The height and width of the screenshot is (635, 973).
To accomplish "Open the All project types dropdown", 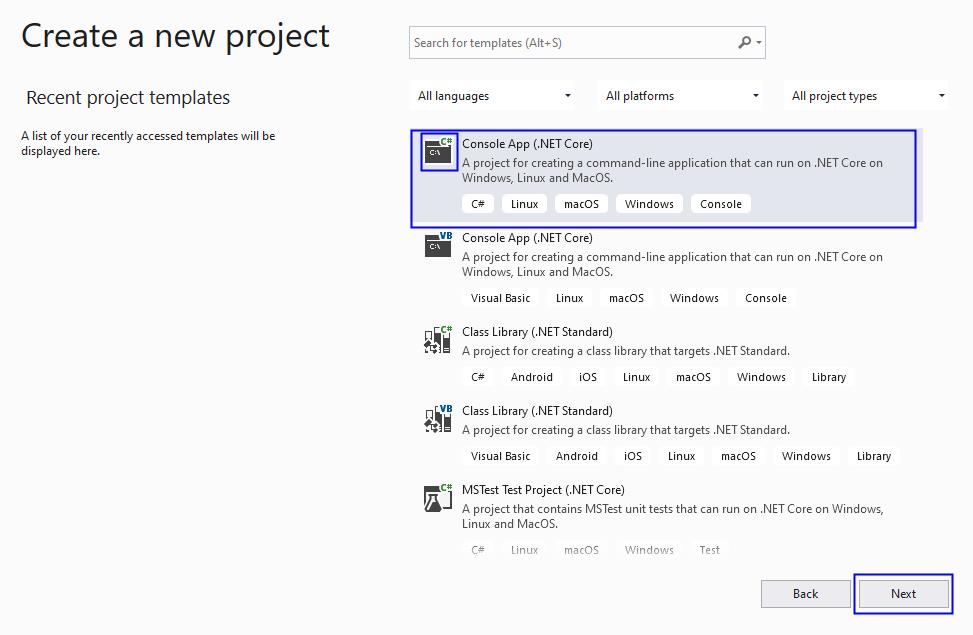I will 867,96.
